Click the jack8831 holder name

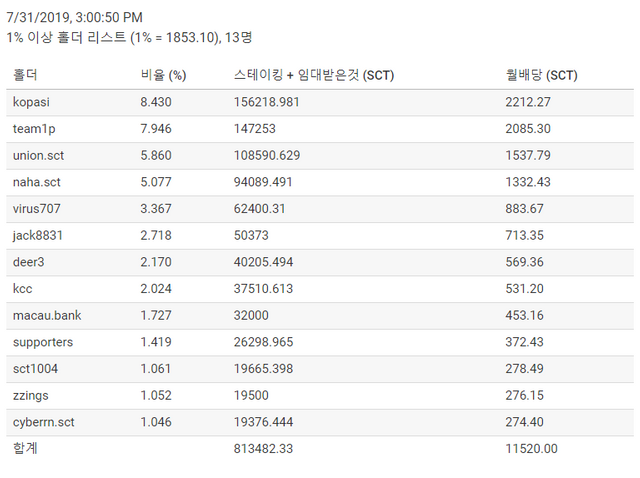coord(38,235)
